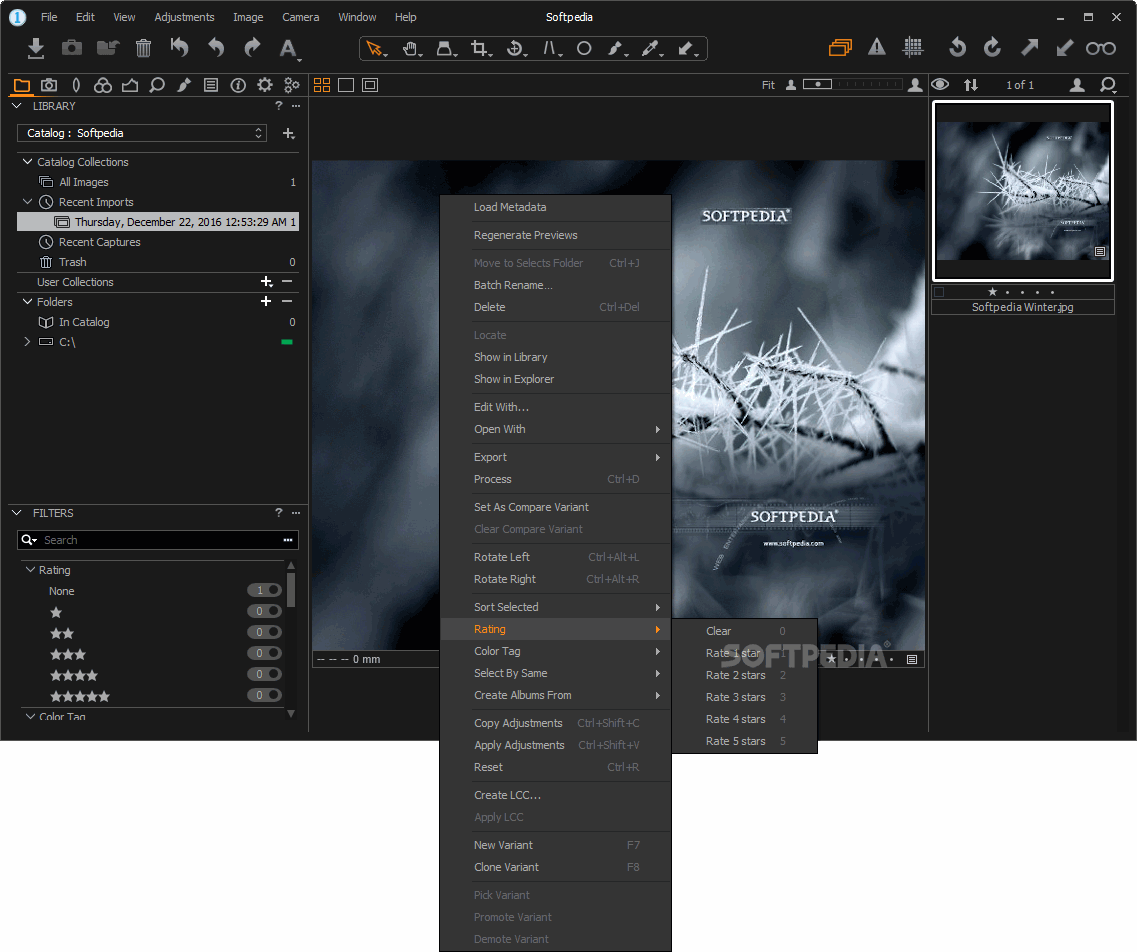Viewport: 1137px width, 952px height.
Task: Open the FILTERS panel options ellipsis
Action: pos(296,513)
